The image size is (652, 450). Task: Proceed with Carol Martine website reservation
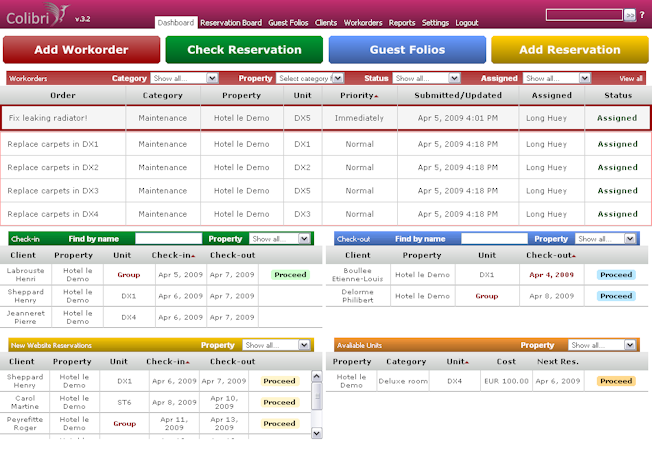point(279,402)
